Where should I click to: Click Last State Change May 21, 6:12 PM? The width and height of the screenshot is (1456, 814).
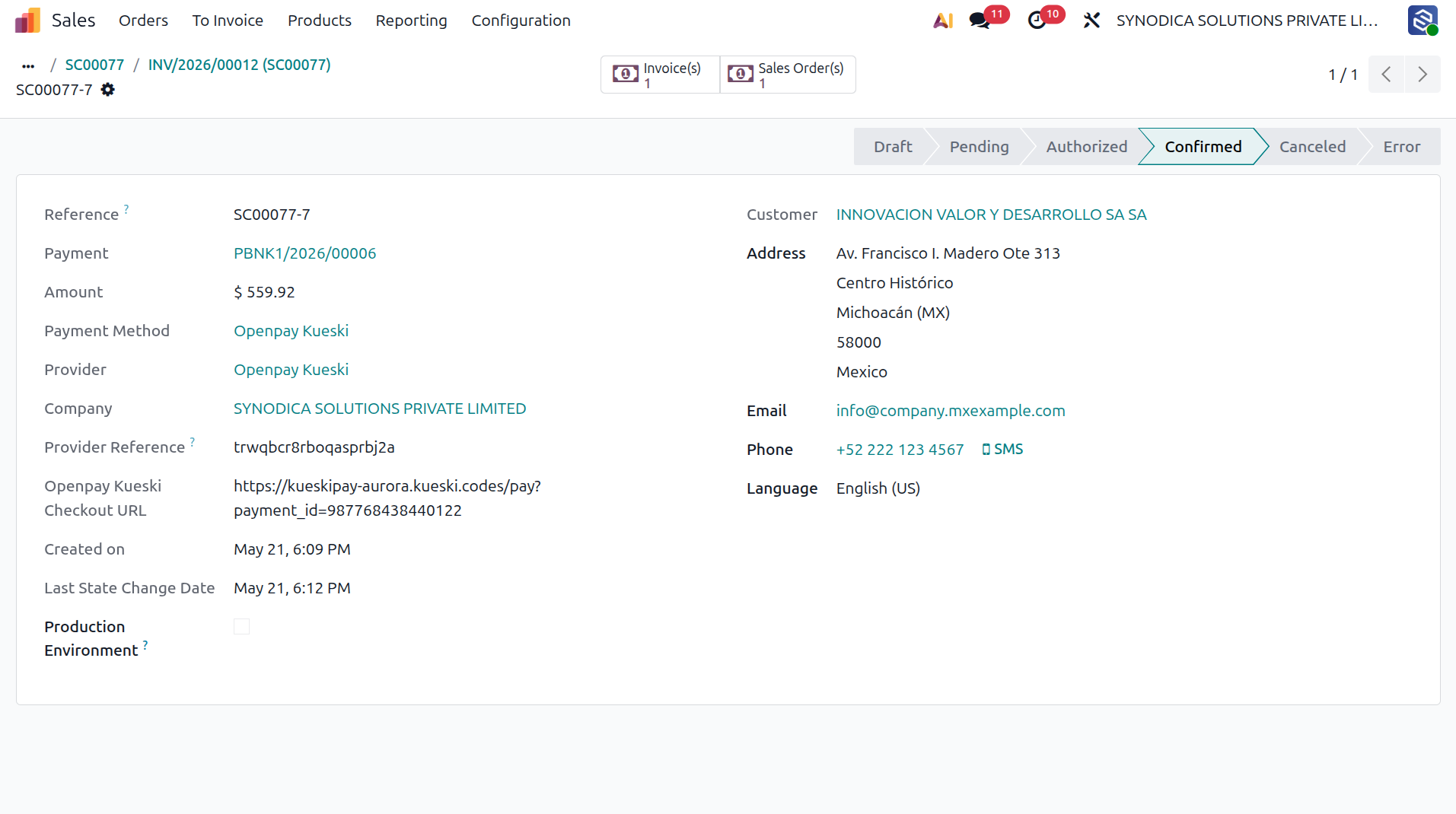click(292, 588)
